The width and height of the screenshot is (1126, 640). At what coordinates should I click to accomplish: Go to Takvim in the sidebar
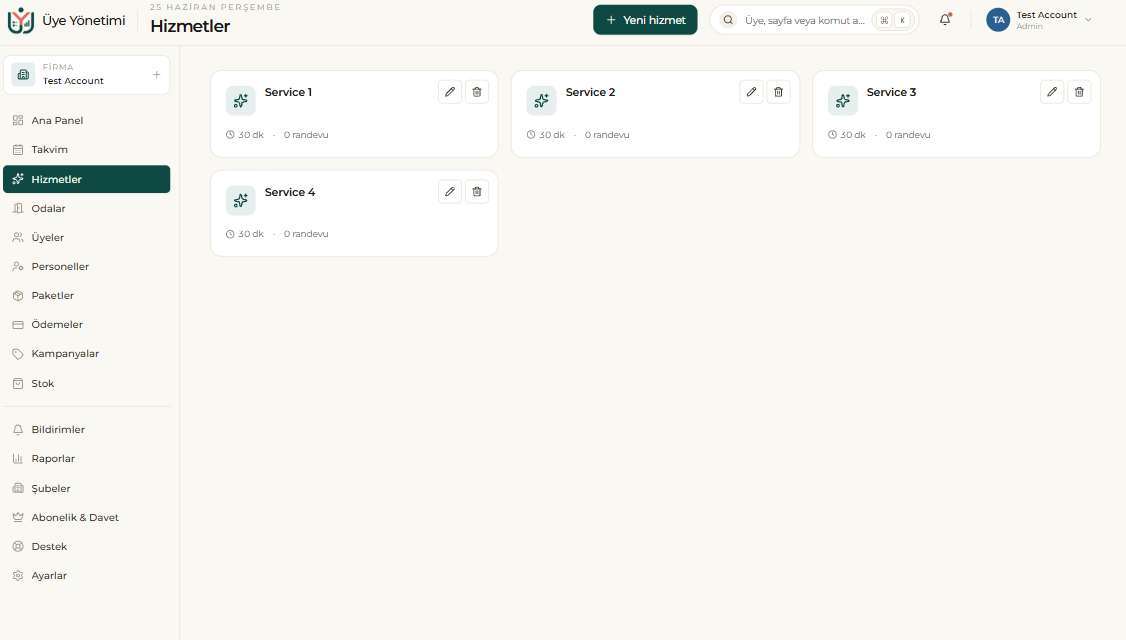coord(87,149)
